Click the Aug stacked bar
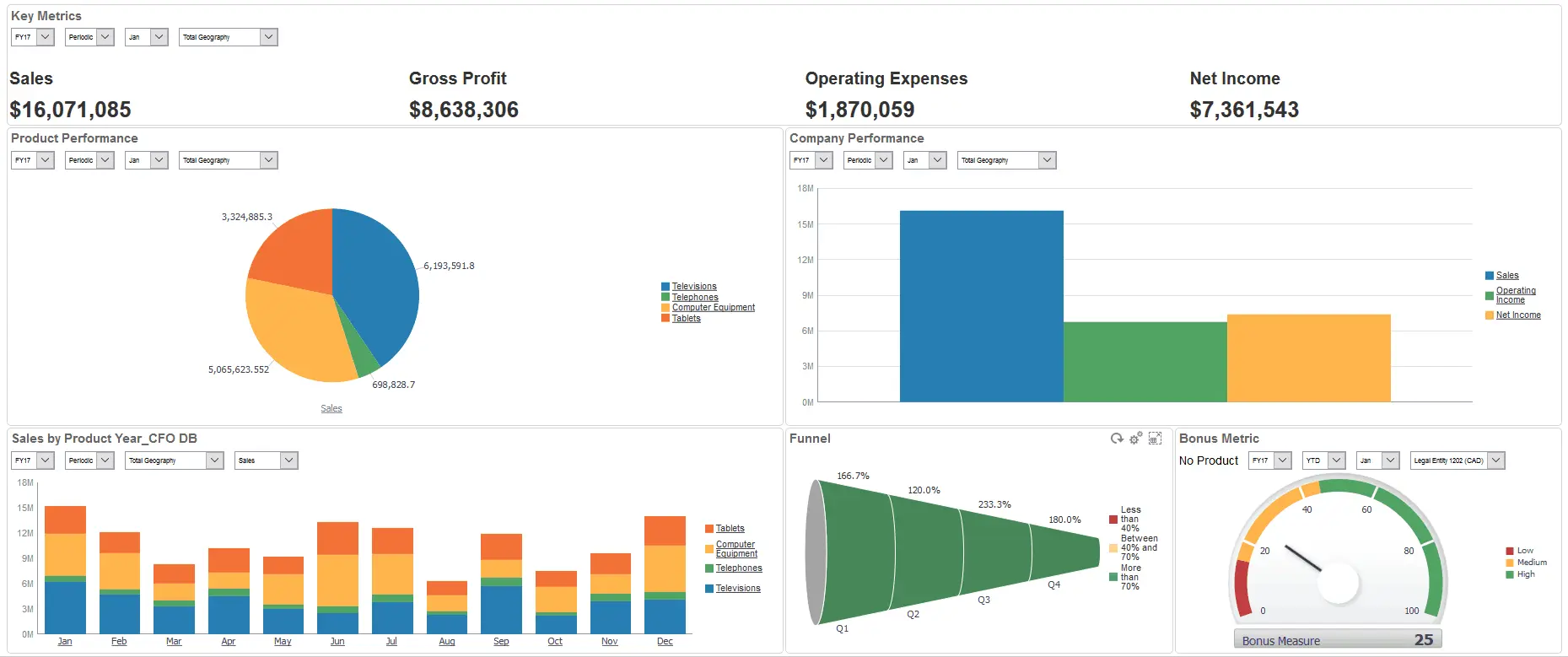Image resolution: width=1568 pixels, height=657 pixels. pos(447,607)
